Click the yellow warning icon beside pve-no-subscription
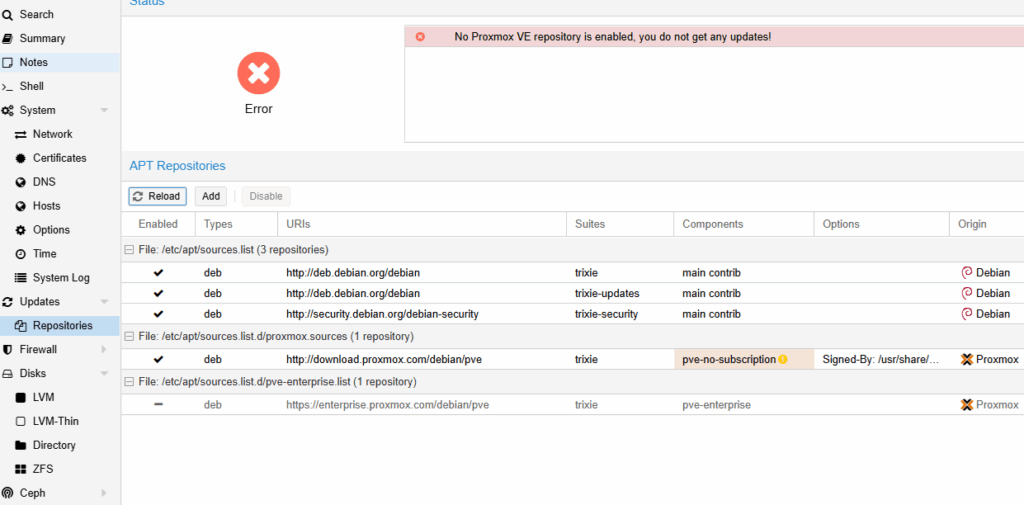Image resolution: width=1024 pixels, height=505 pixels. (783, 359)
